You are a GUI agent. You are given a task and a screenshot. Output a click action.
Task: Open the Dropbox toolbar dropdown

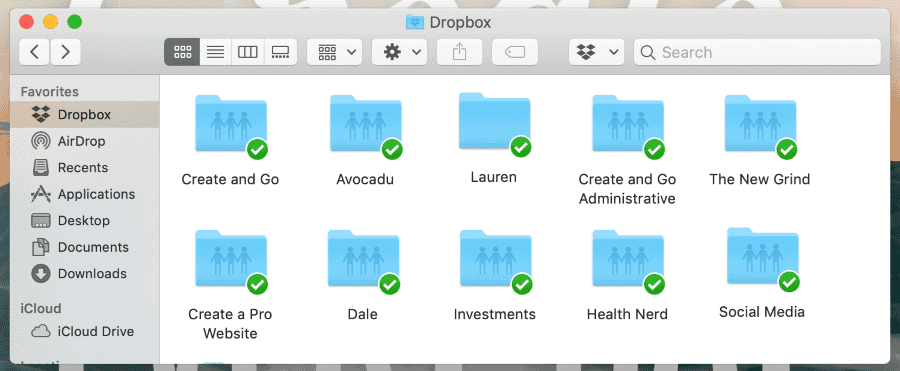pos(597,52)
